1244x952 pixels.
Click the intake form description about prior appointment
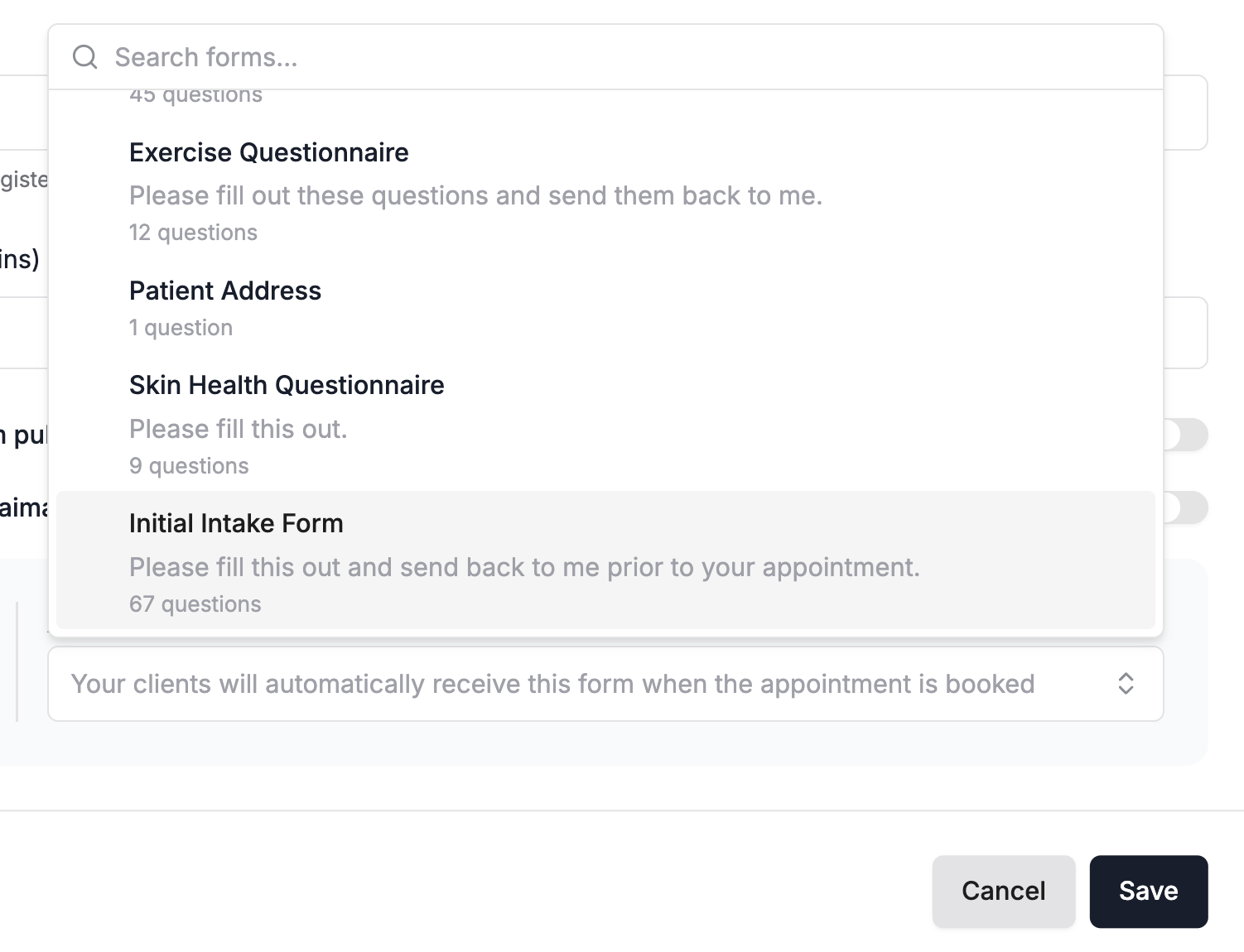pos(524,567)
